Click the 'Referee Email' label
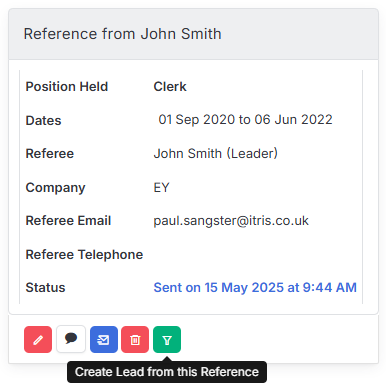The image size is (386, 389). [68, 221]
